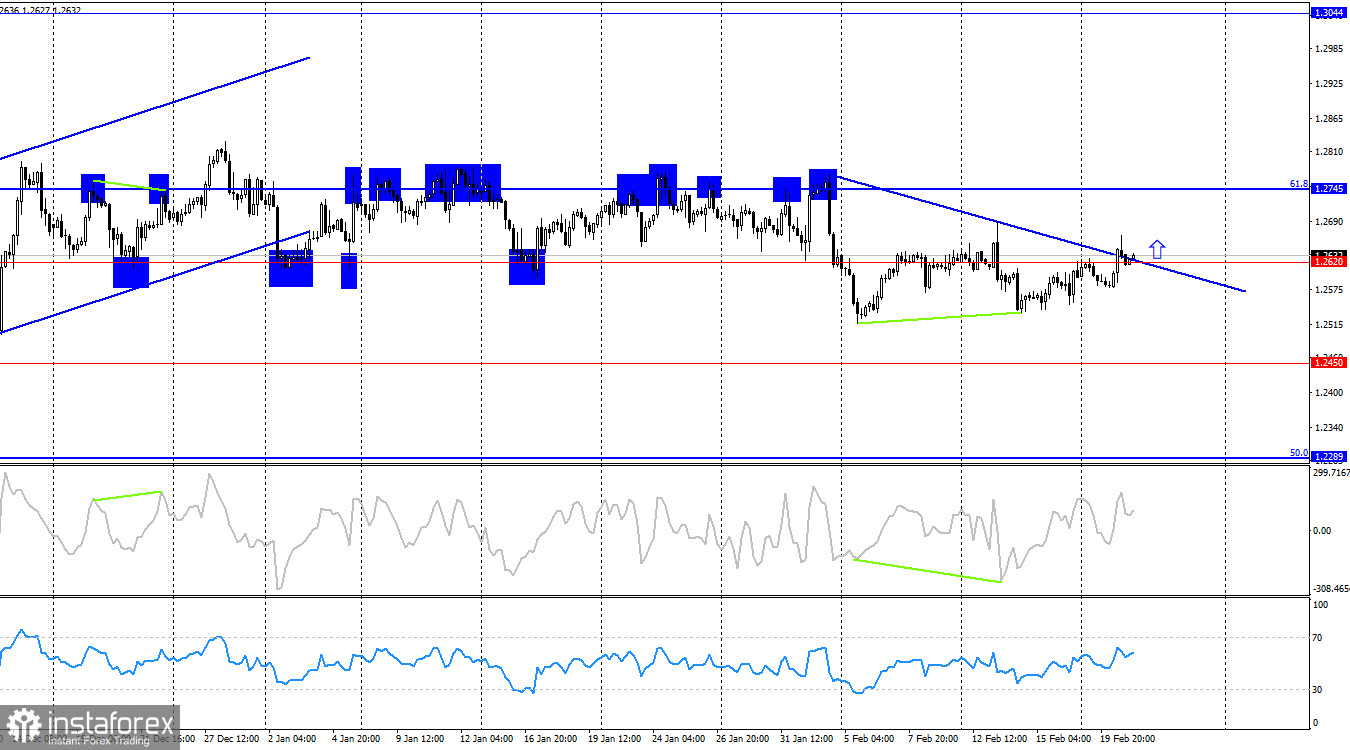
Task: Click the 1.2810 price axis value
Action: tap(1330, 153)
